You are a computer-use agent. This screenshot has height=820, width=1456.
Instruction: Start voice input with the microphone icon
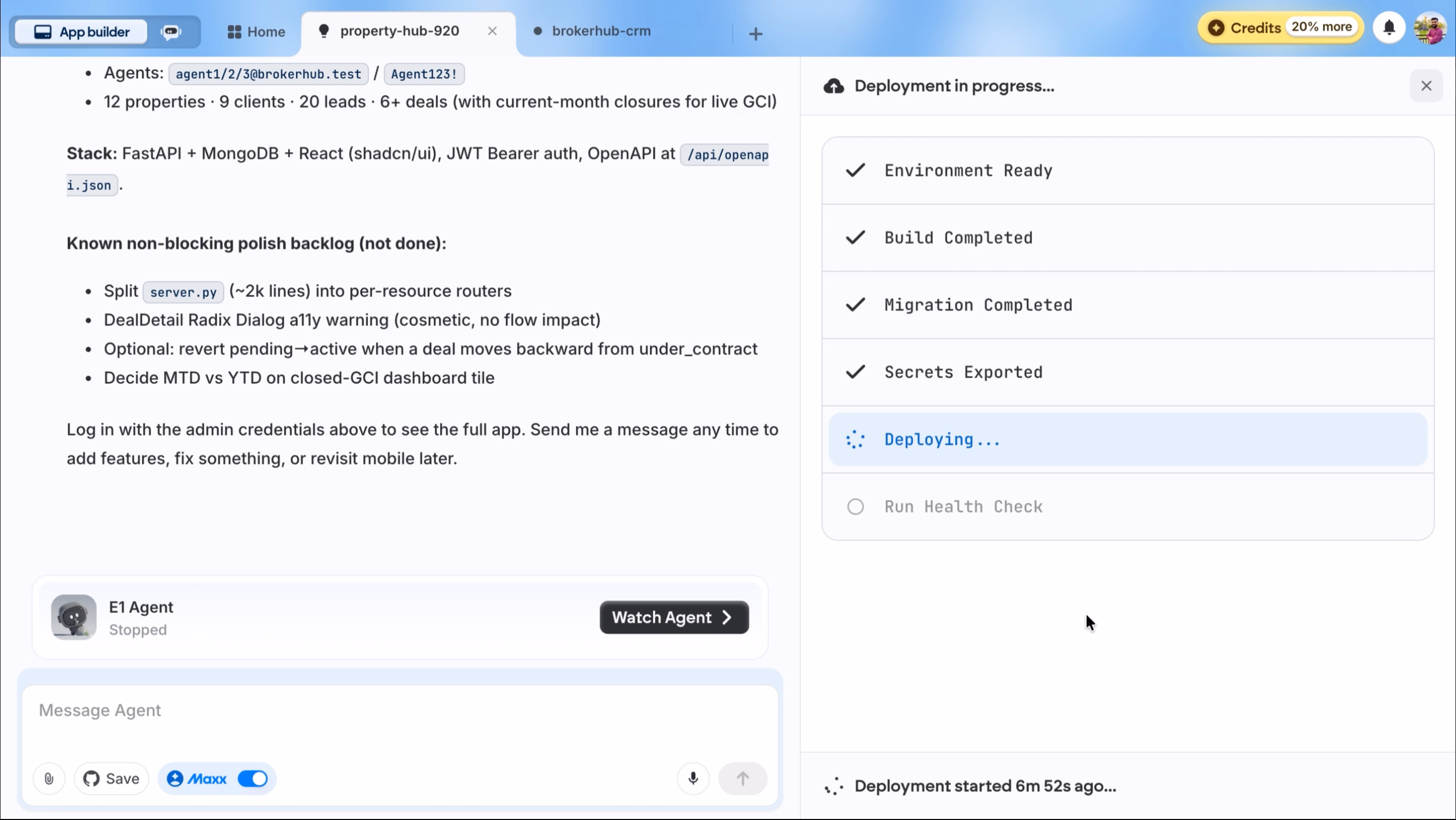693,779
